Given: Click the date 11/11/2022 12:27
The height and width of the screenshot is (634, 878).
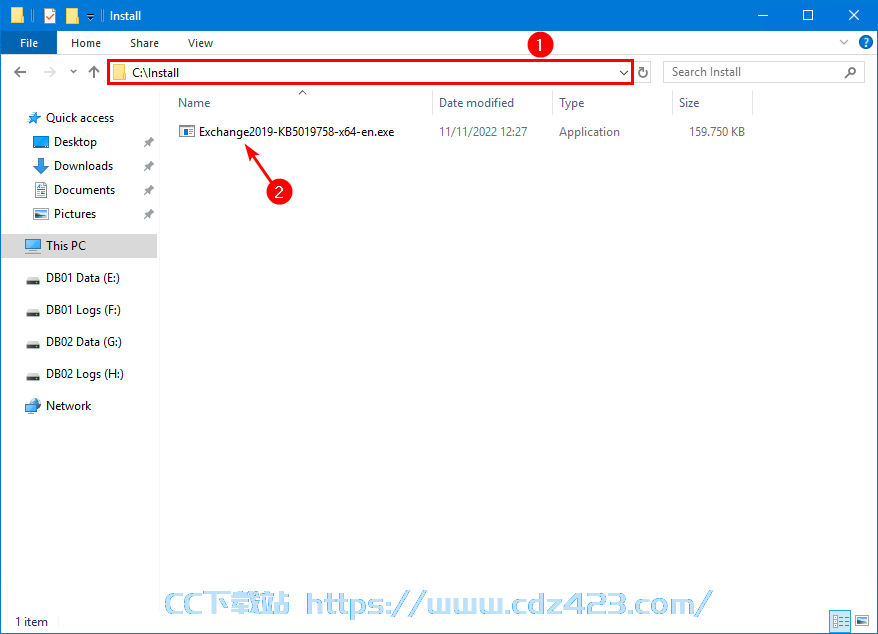Looking at the screenshot, I should click(x=483, y=132).
